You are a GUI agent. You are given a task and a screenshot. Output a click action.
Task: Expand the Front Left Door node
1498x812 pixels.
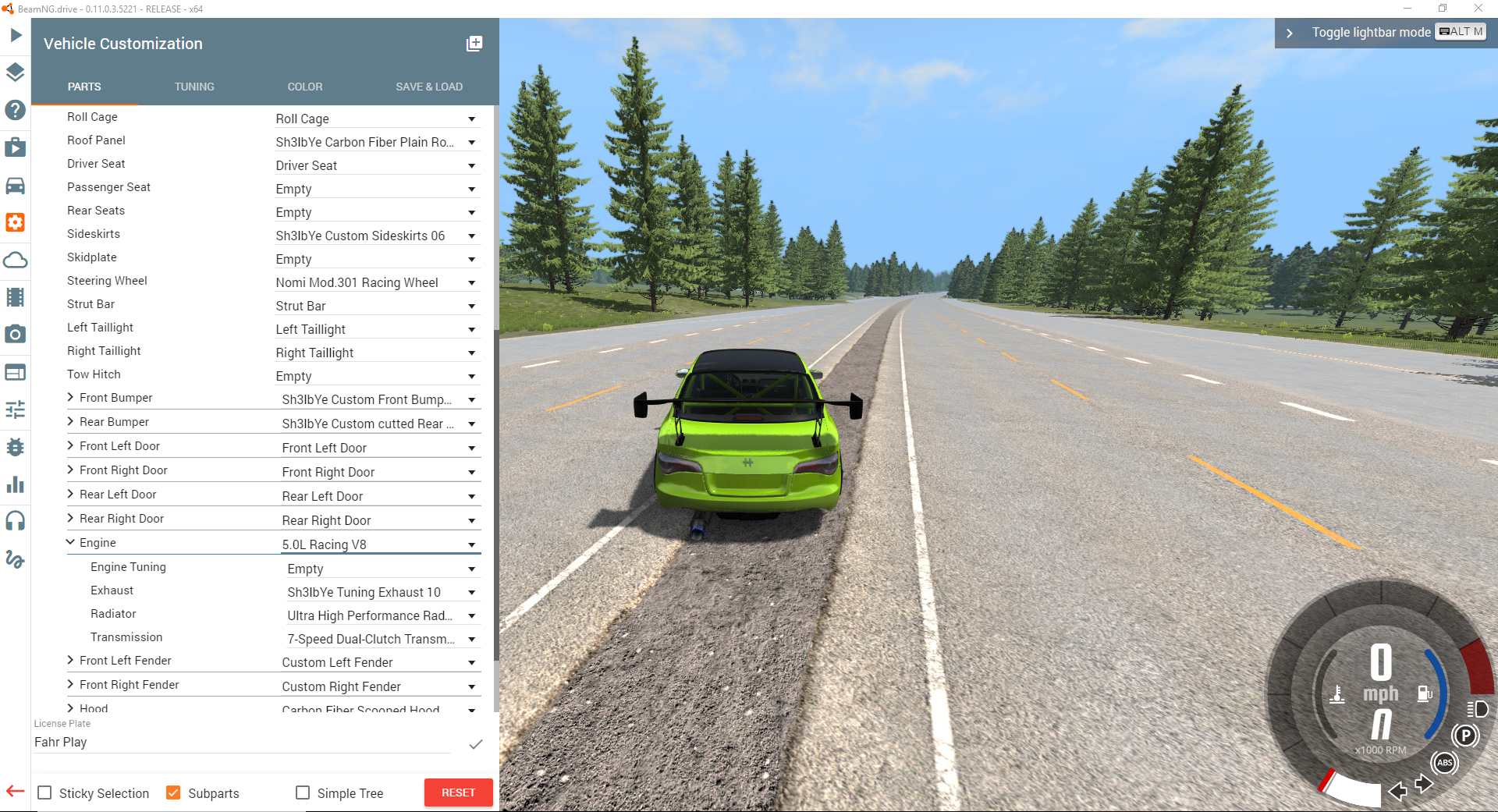(70, 445)
